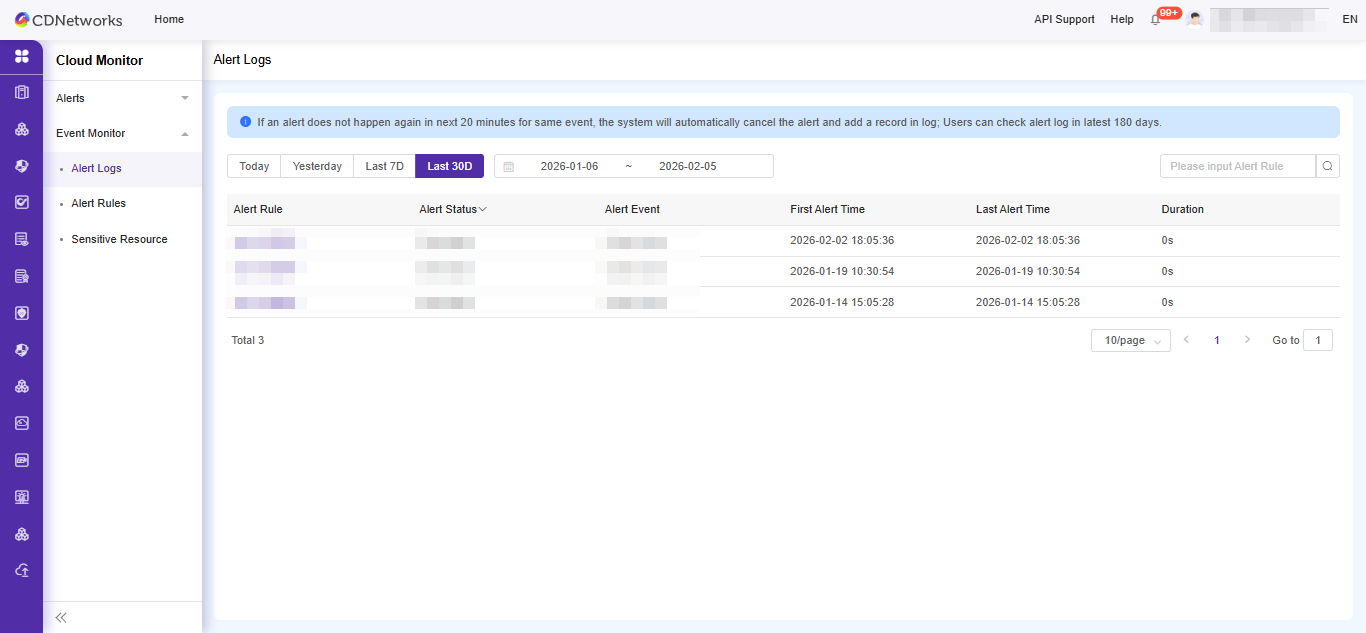Image resolution: width=1366 pixels, height=633 pixels.
Task: Click the user avatar icon
Action: click(1194, 19)
